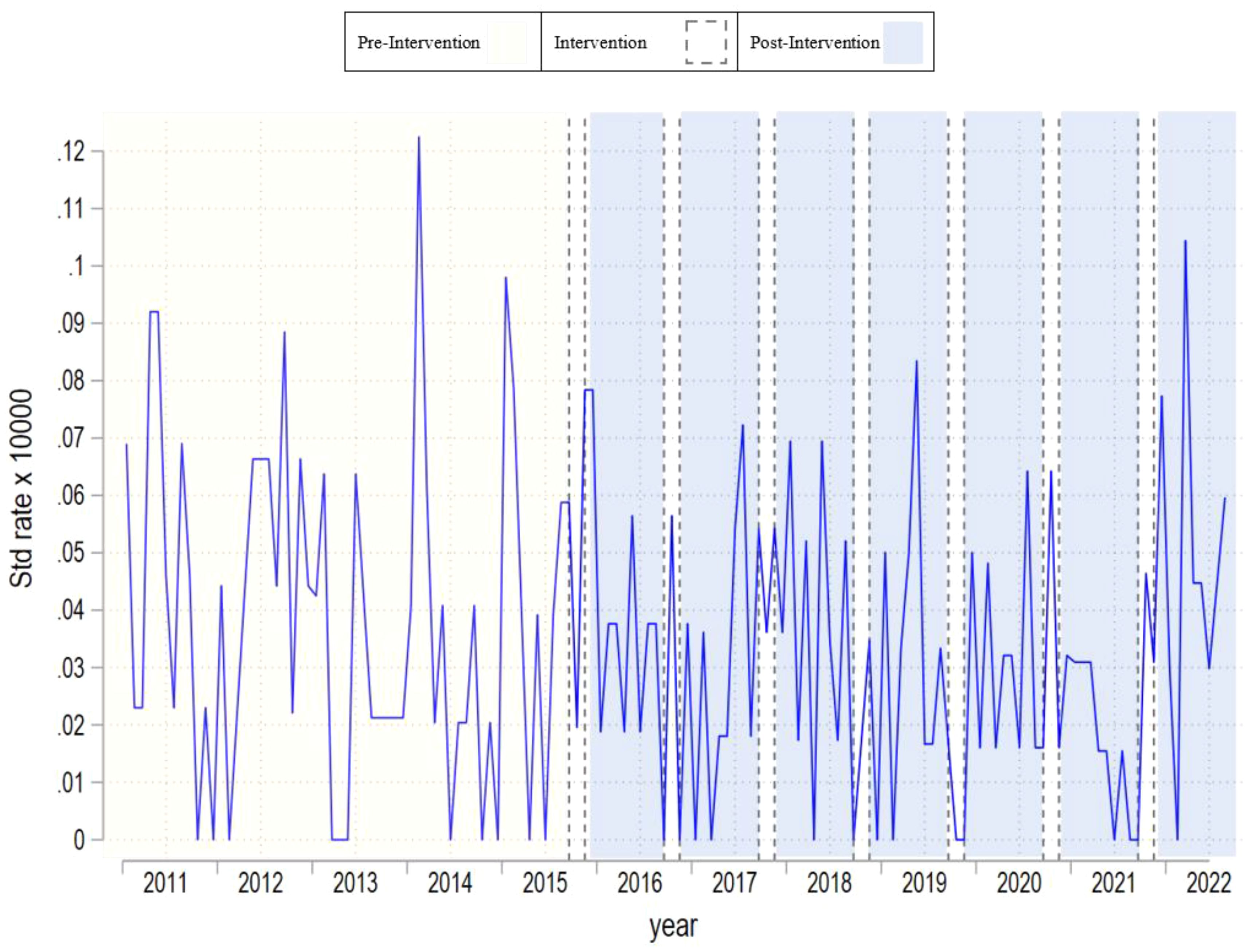Click the .05 y-axis tick label
The image size is (1256, 952).
[x=71, y=553]
